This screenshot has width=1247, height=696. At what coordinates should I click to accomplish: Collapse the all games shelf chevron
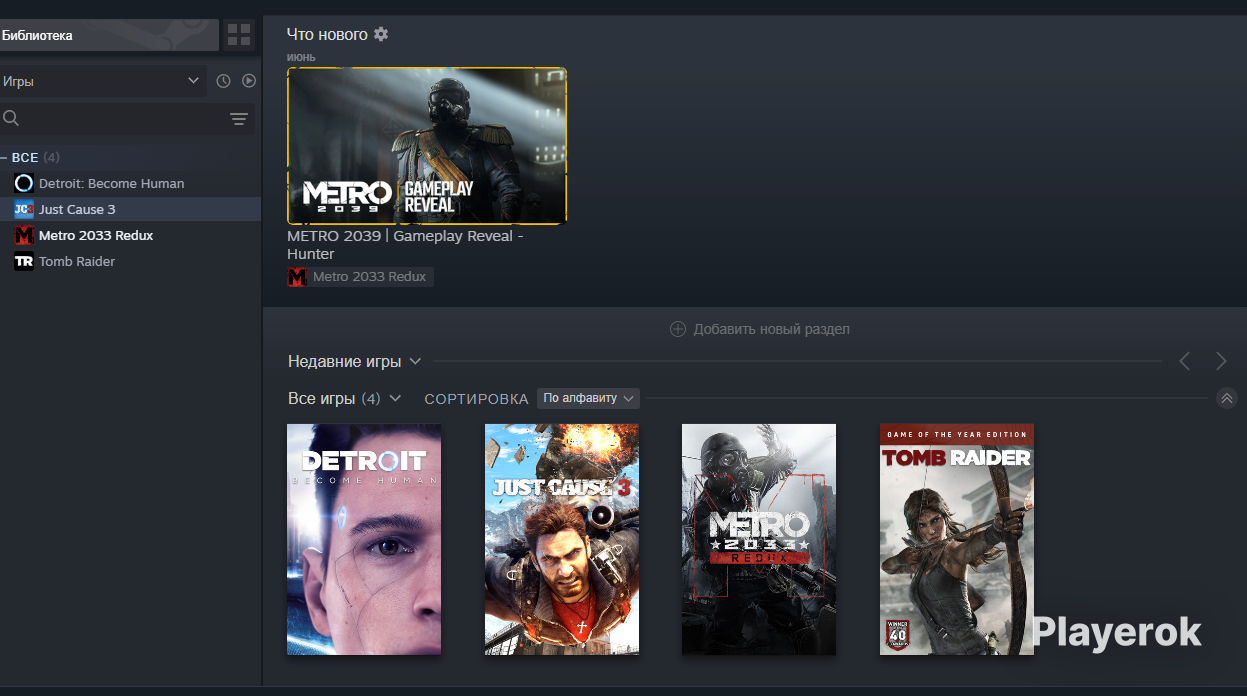(x=1227, y=398)
